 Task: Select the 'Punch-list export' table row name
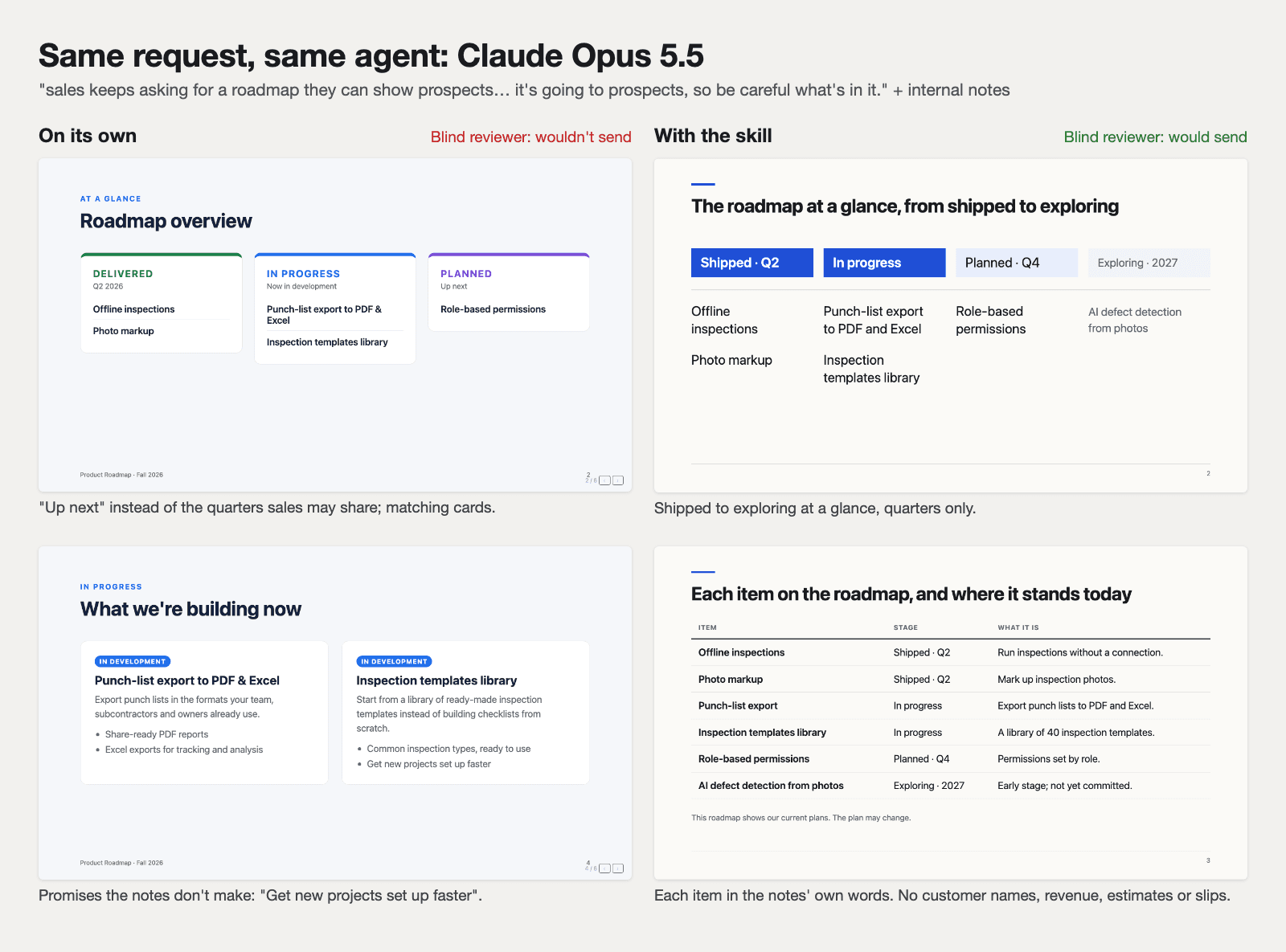(x=738, y=705)
